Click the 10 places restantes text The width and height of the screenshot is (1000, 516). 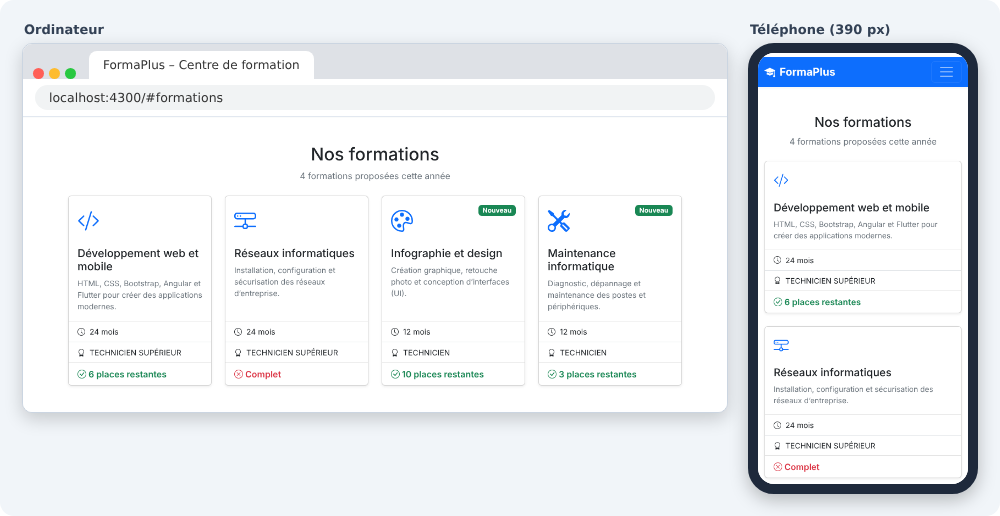443,374
